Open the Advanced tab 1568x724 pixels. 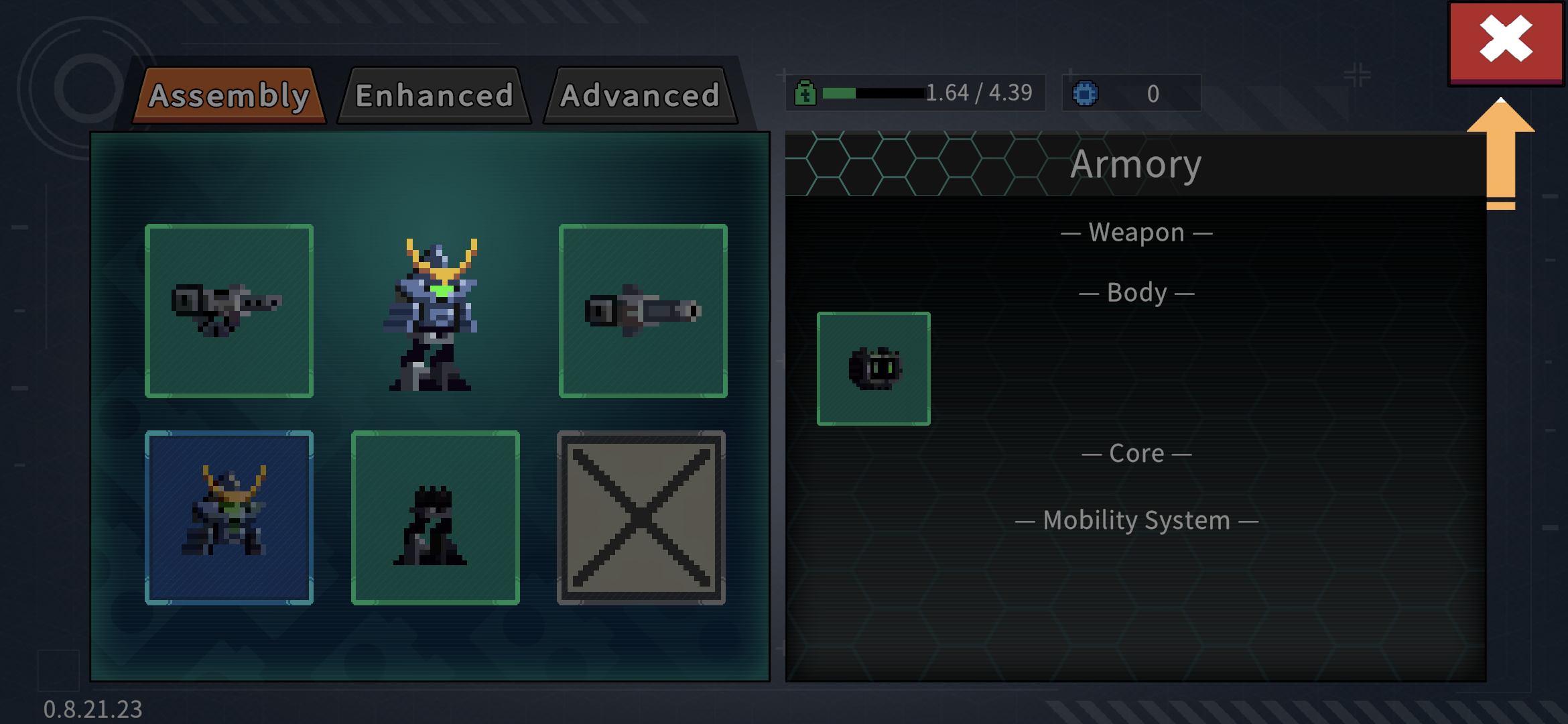[x=640, y=95]
